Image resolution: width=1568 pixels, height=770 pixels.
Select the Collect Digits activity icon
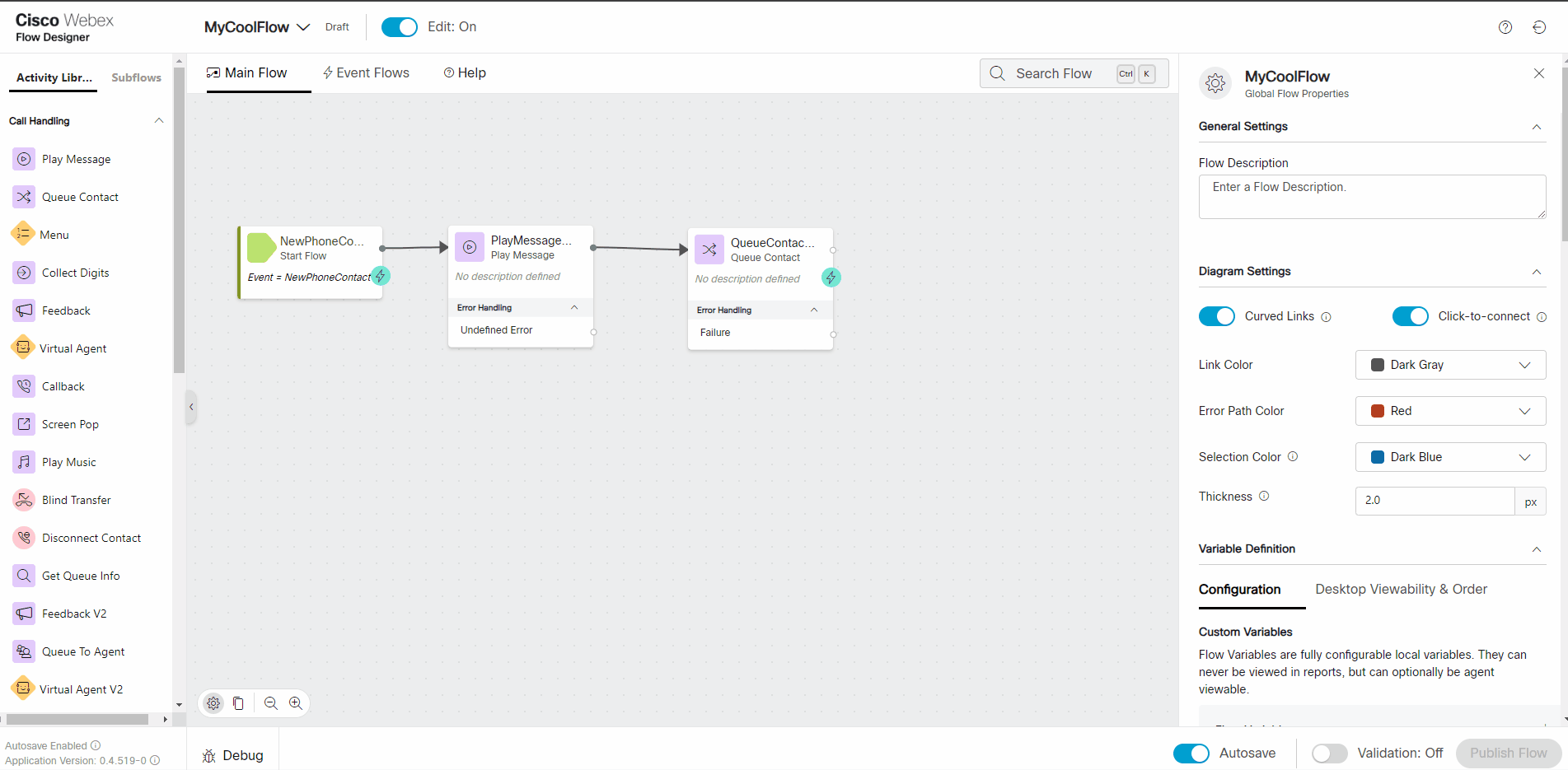pyautogui.click(x=24, y=273)
